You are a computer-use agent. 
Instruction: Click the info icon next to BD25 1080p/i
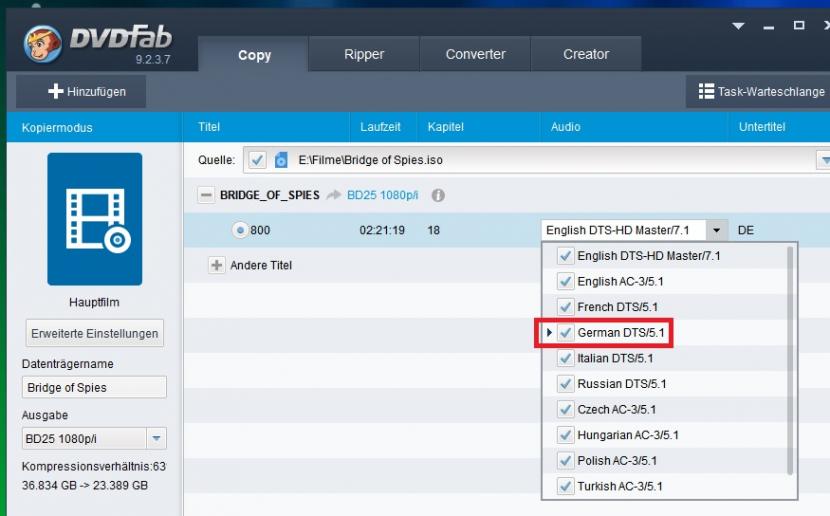tap(438, 195)
